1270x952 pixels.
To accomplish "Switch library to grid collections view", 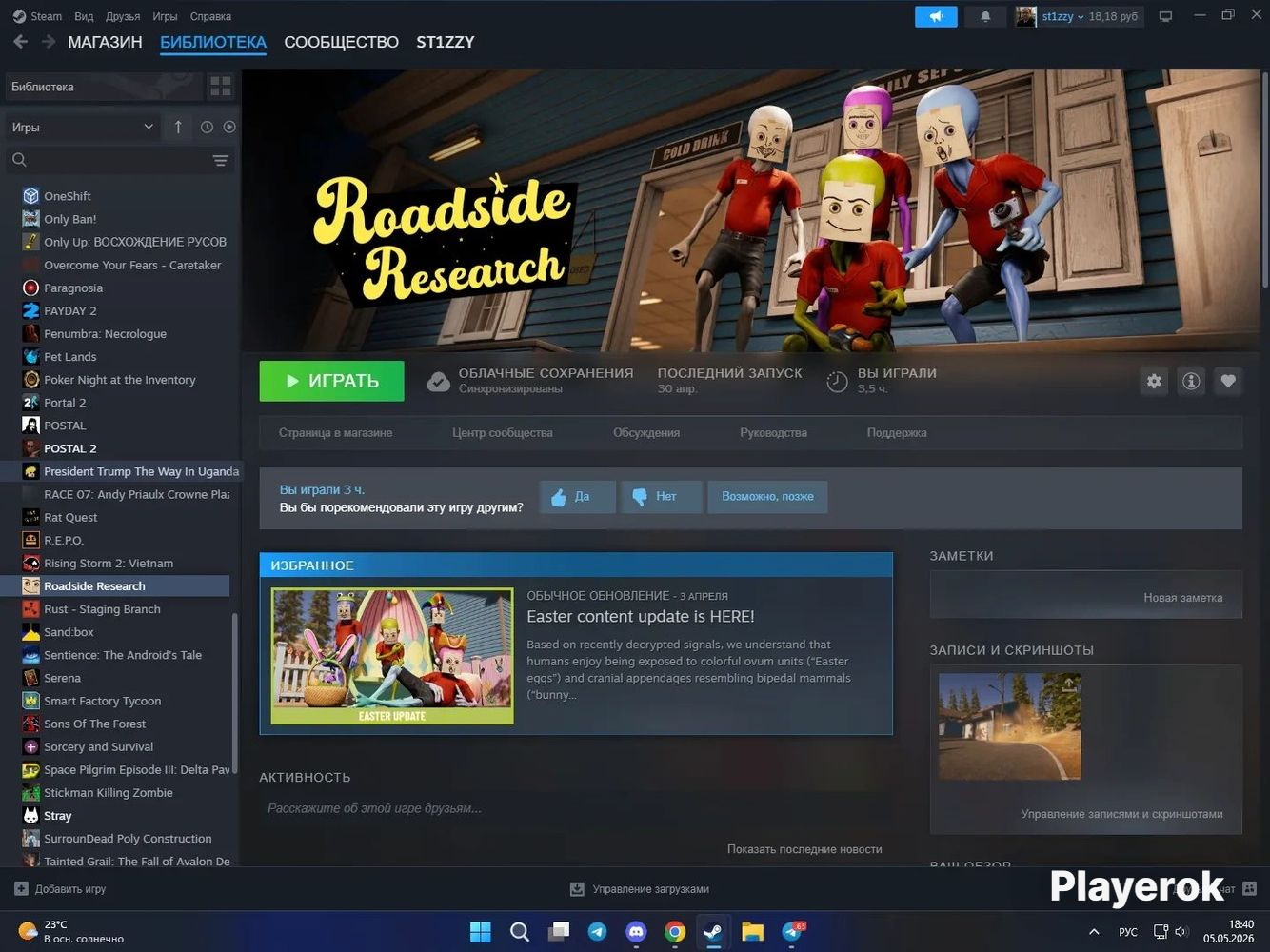I will [221, 87].
